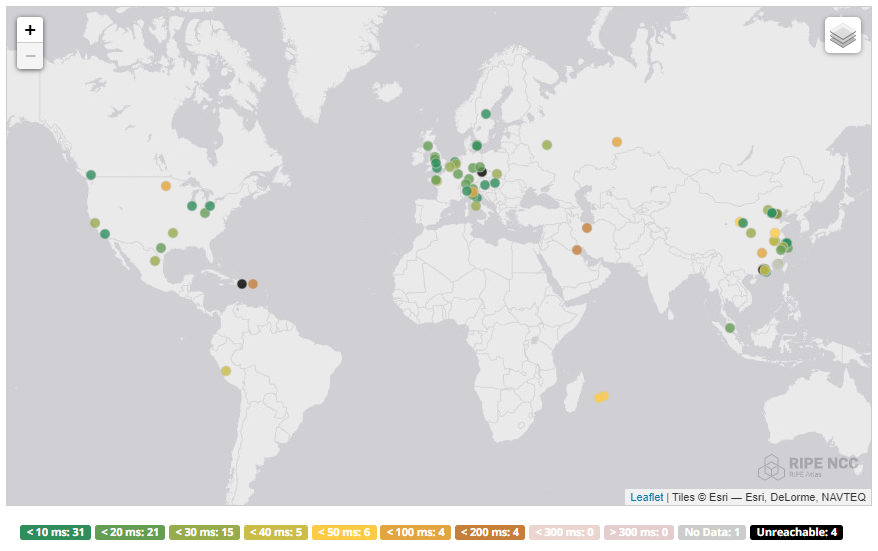Zoom in on the map
The height and width of the screenshot is (551, 878).
(x=30, y=30)
